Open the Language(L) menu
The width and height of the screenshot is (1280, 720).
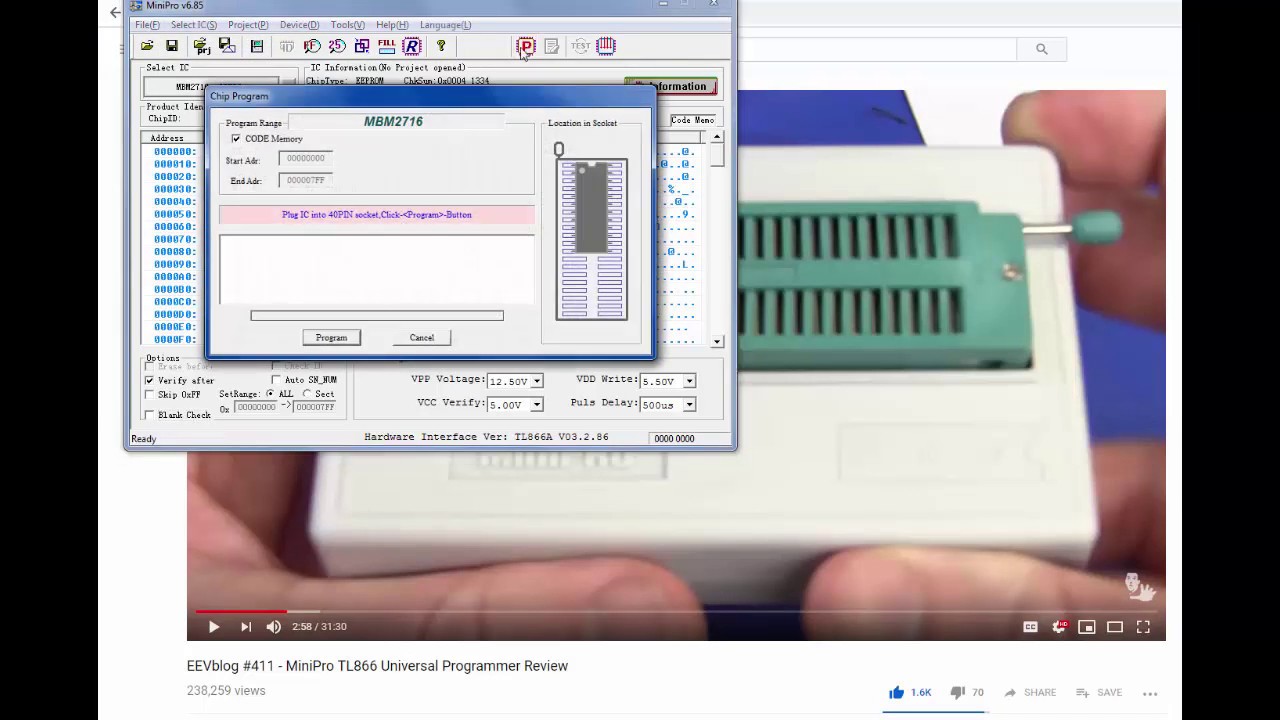tap(445, 25)
